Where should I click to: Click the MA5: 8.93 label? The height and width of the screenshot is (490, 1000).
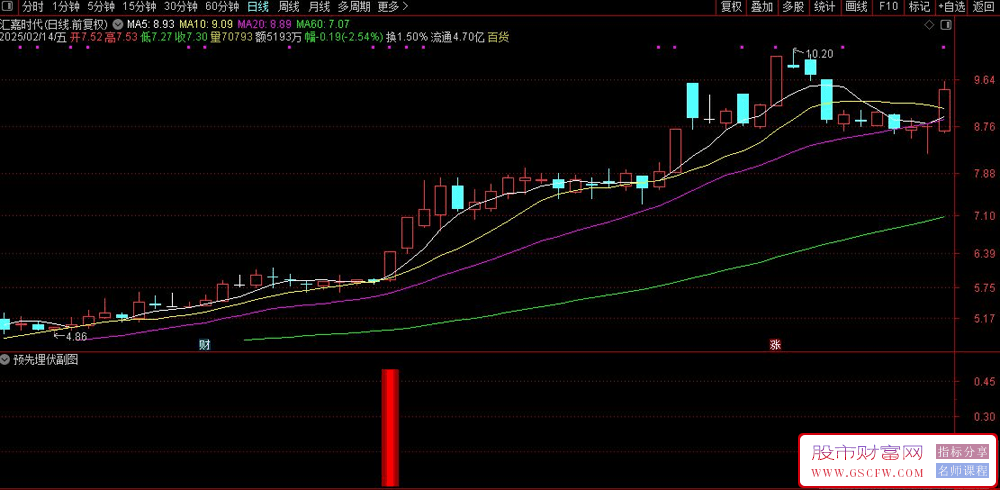point(151,24)
